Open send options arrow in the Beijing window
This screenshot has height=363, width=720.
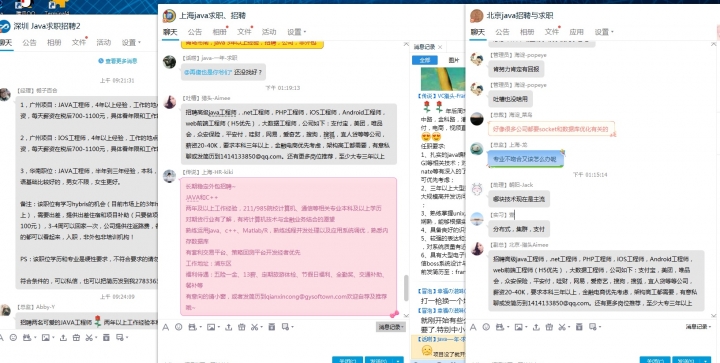[x=705, y=360]
